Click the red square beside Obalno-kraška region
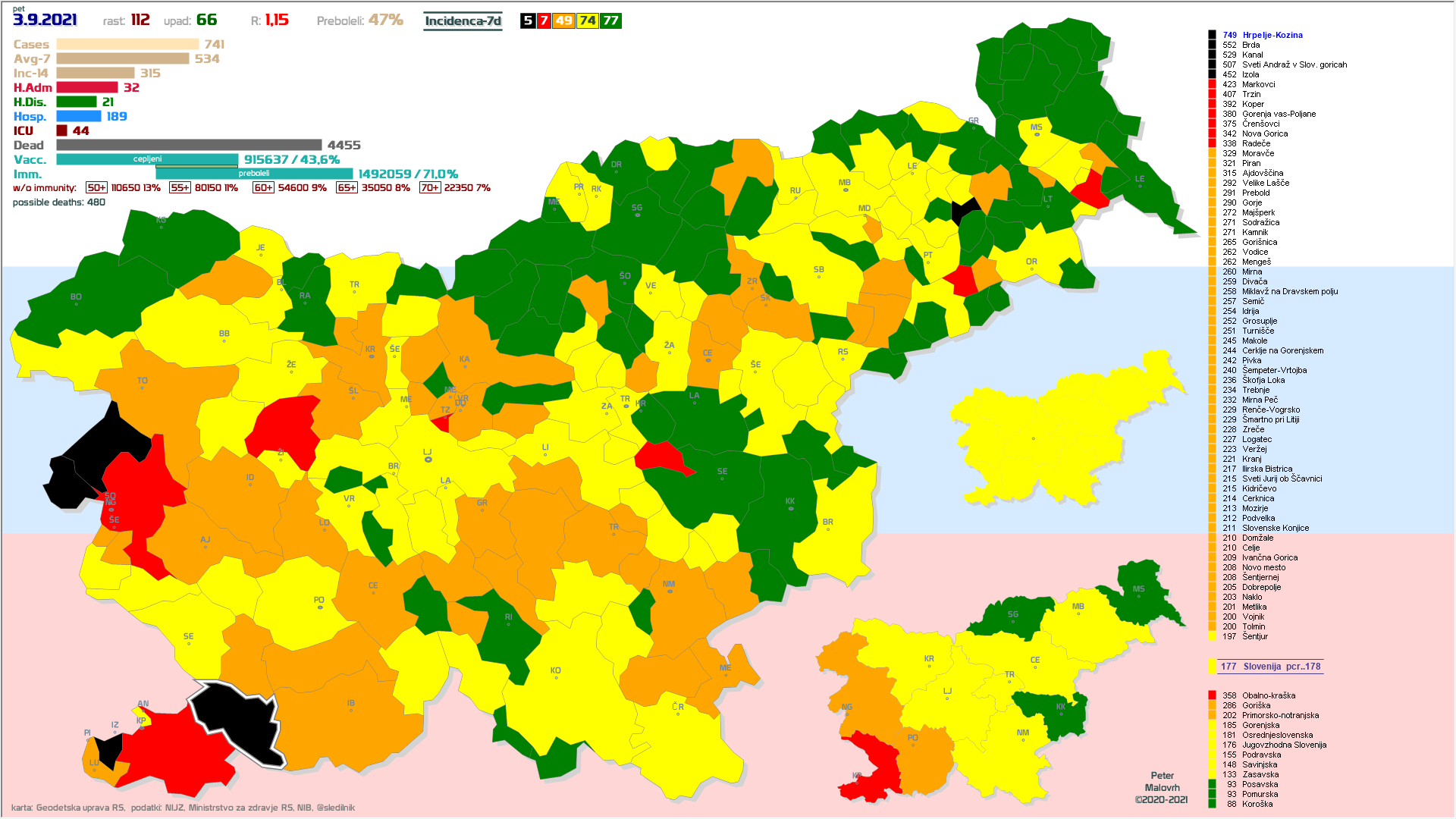Image resolution: width=1456 pixels, height=819 pixels. (x=1212, y=695)
